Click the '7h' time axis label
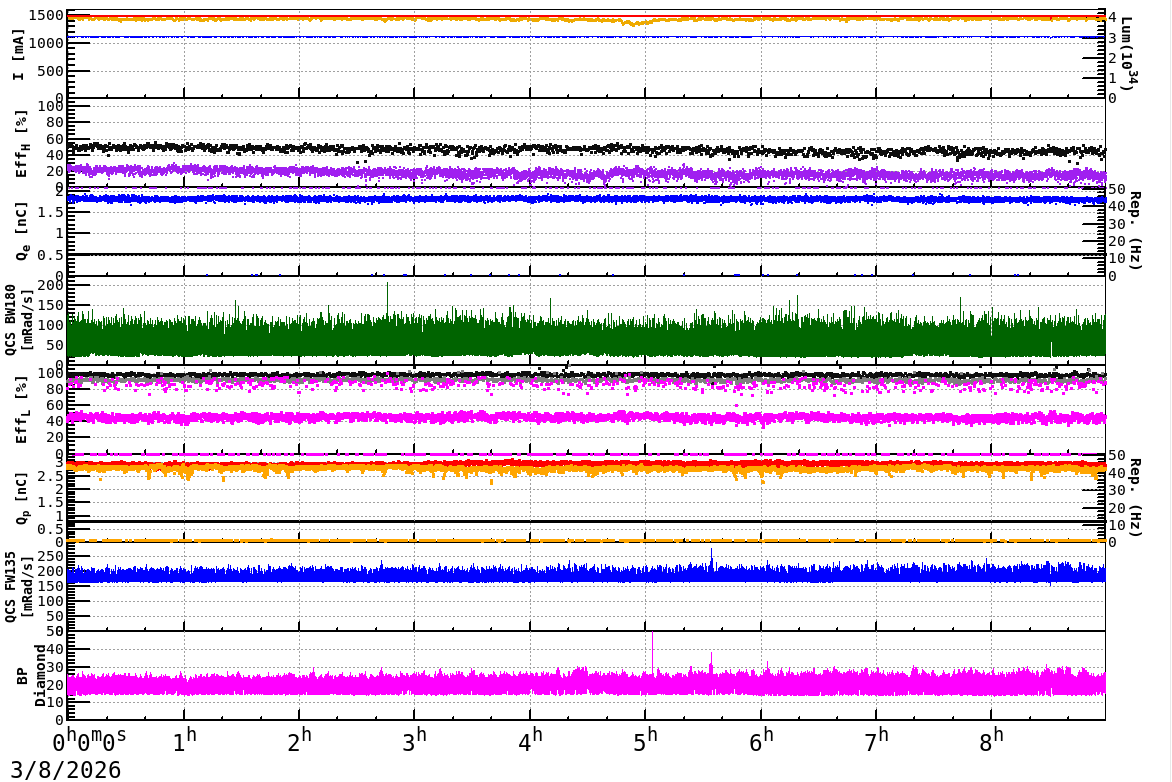Viewport: 1172px width, 782px height. (x=876, y=741)
